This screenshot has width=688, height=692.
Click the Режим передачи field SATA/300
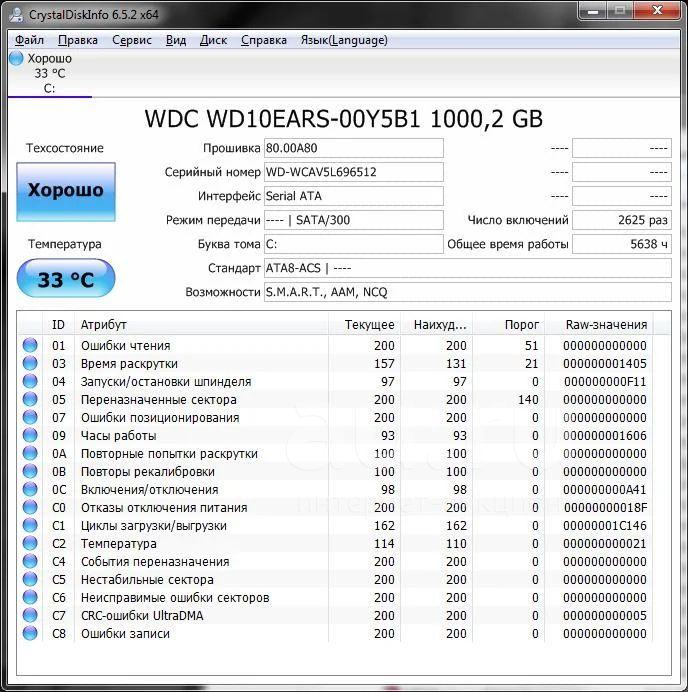353,220
